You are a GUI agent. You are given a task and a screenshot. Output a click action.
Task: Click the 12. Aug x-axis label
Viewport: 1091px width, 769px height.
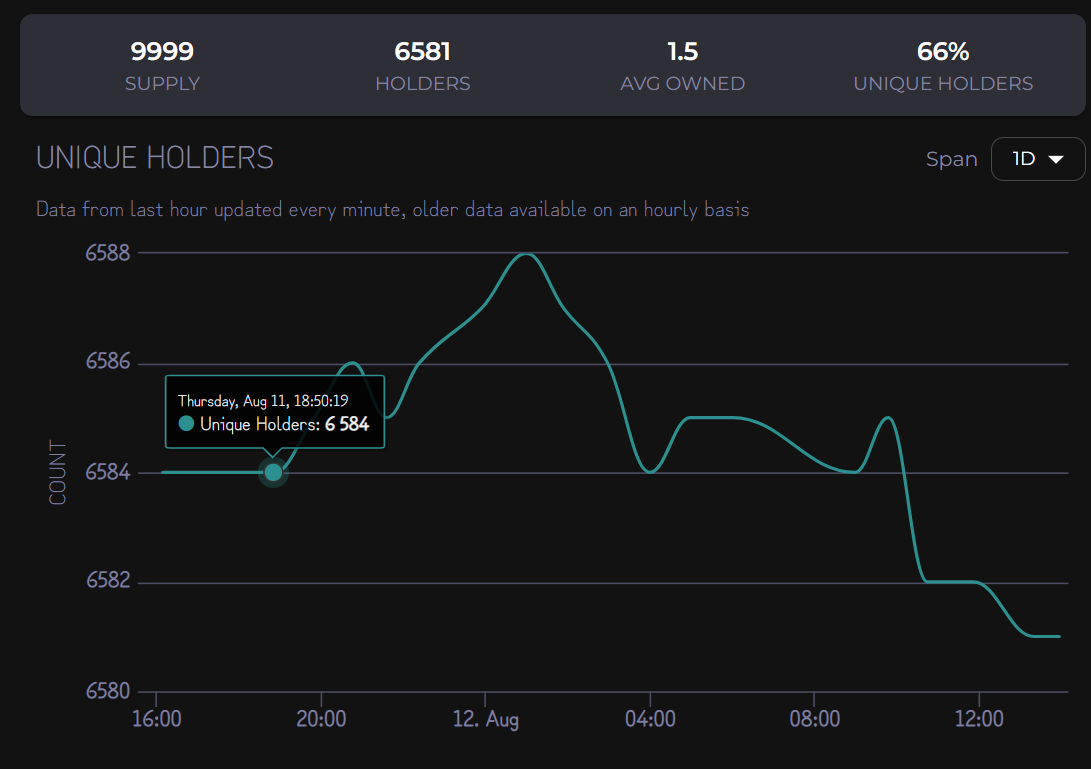(486, 719)
